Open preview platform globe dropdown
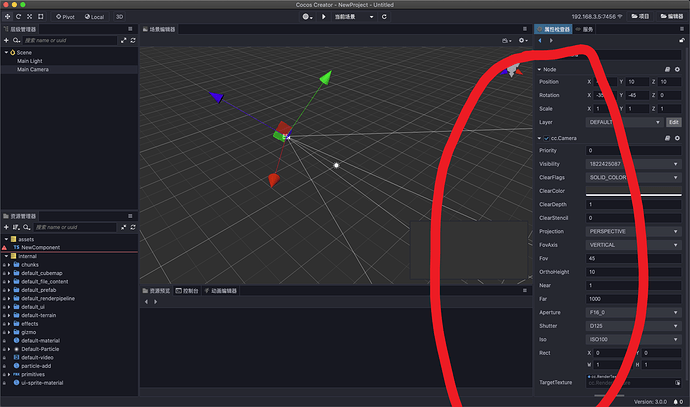Viewport: 690px width, 407px height. [307, 17]
